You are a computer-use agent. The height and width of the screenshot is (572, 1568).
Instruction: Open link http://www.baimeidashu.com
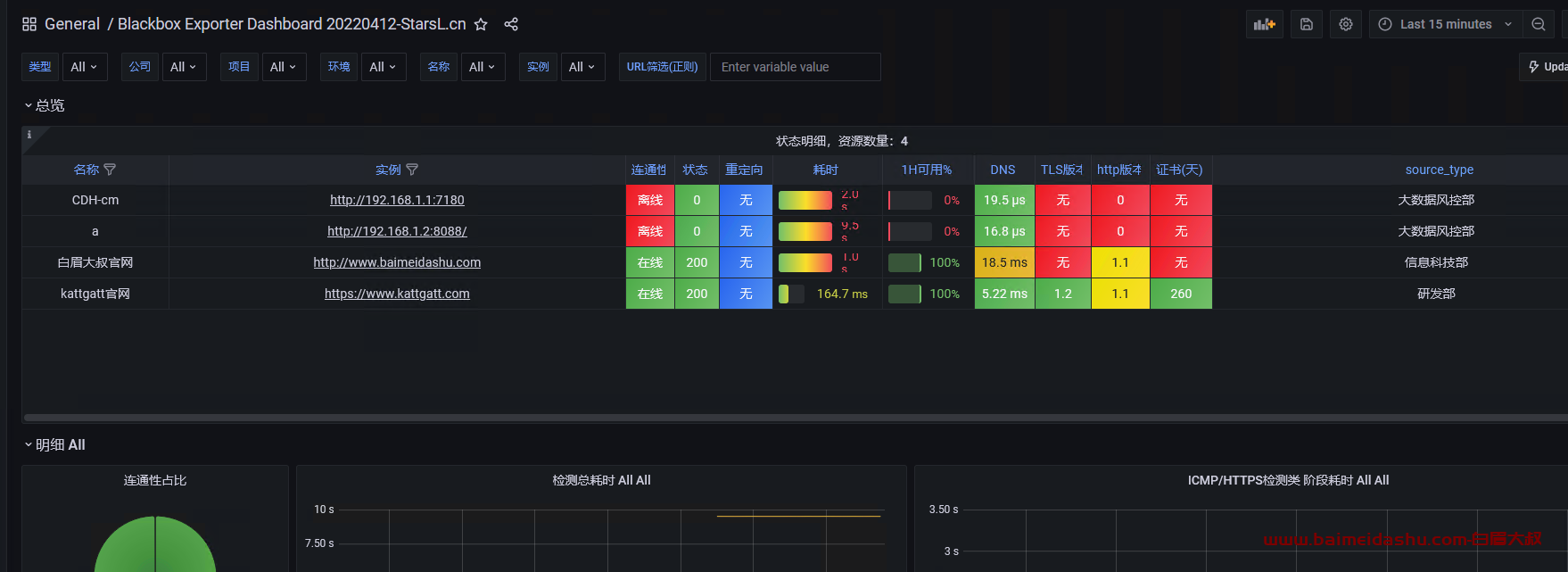[397, 262]
